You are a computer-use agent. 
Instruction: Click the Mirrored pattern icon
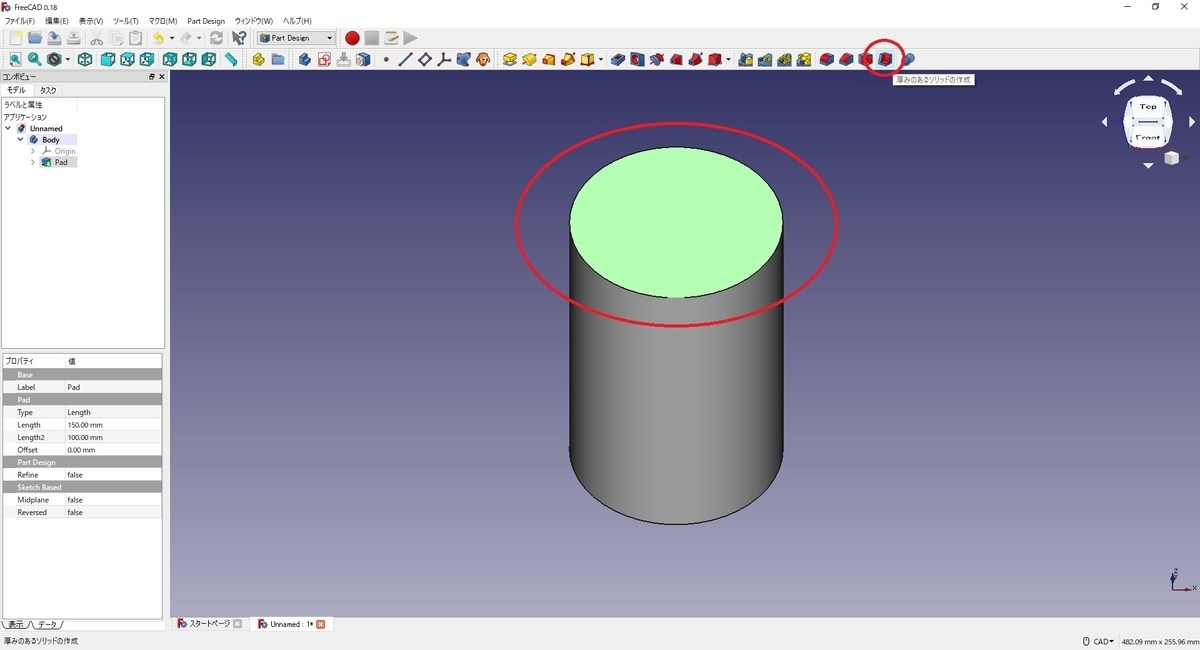point(746,60)
